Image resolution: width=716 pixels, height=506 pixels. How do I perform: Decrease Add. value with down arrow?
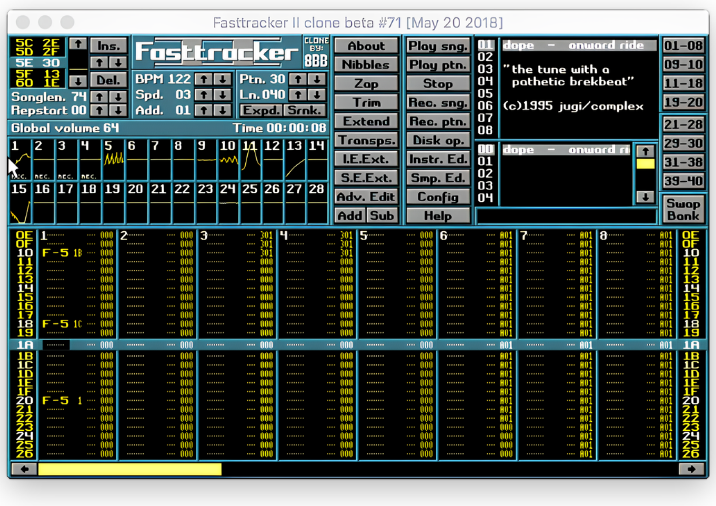coord(223,110)
